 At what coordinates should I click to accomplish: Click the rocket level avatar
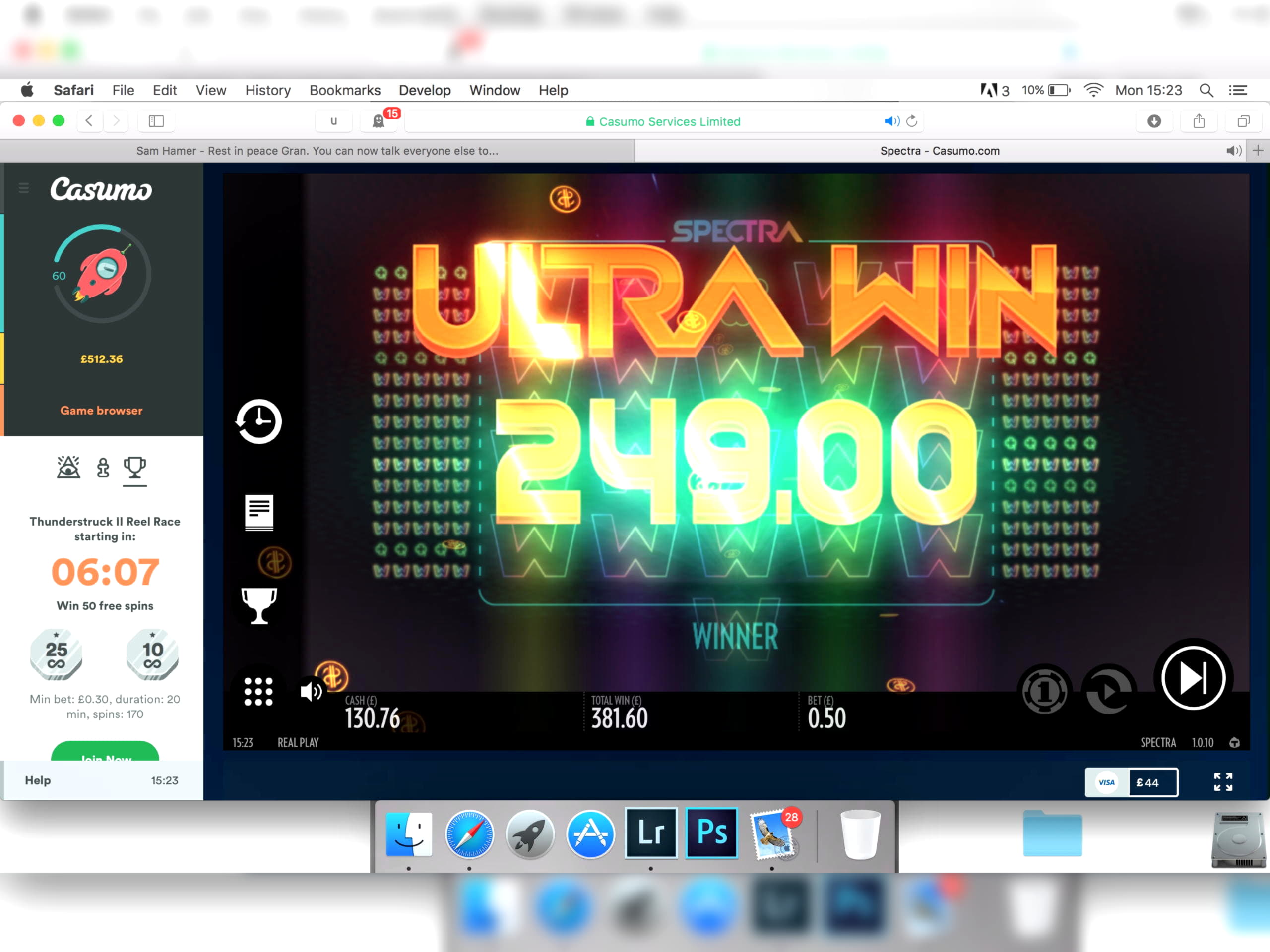point(102,274)
